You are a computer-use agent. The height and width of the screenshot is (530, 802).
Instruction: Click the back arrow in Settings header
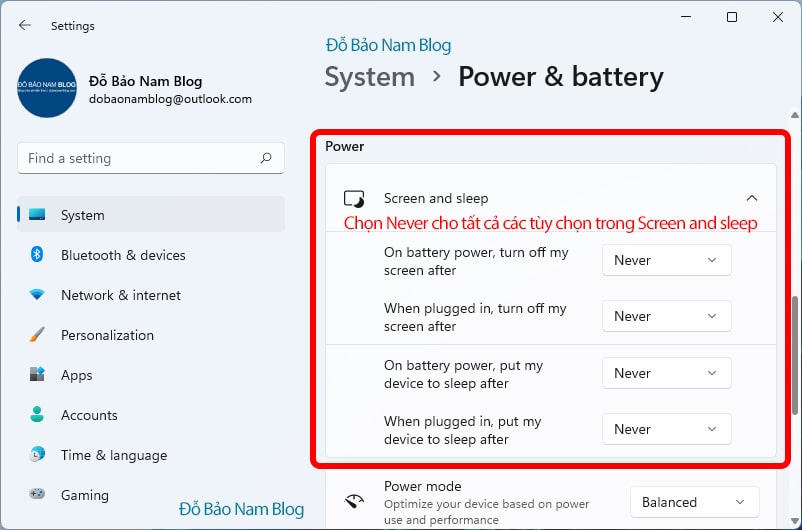click(25, 25)
